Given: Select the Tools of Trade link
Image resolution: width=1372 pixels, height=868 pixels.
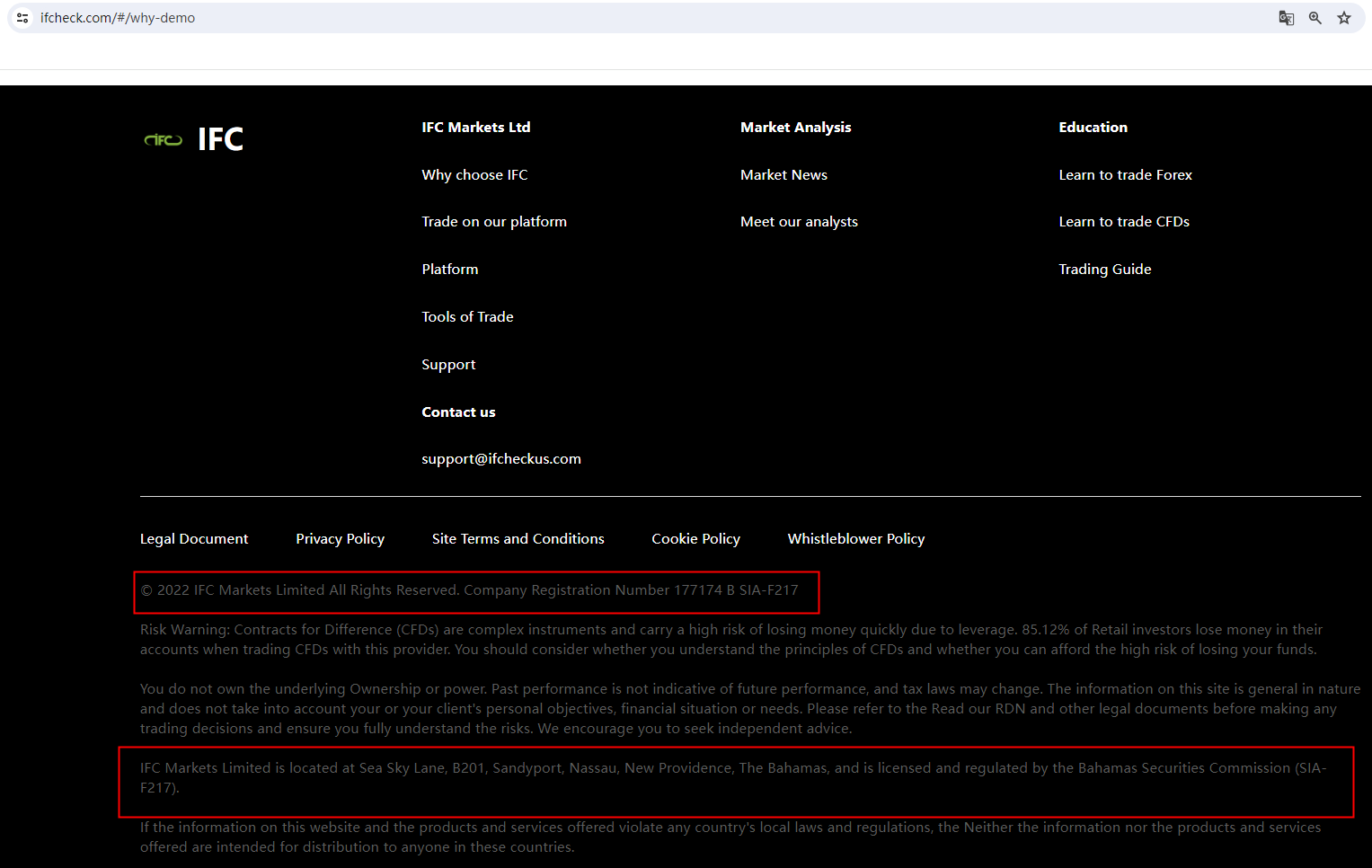Looking at the screenshot, I should coord(467,316).
